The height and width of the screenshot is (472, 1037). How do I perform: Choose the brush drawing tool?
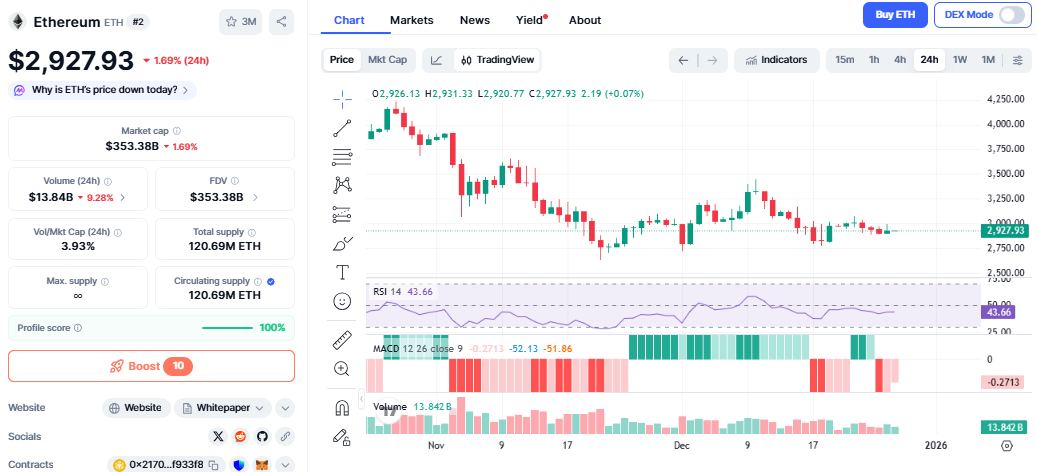(x=342, y=243)
